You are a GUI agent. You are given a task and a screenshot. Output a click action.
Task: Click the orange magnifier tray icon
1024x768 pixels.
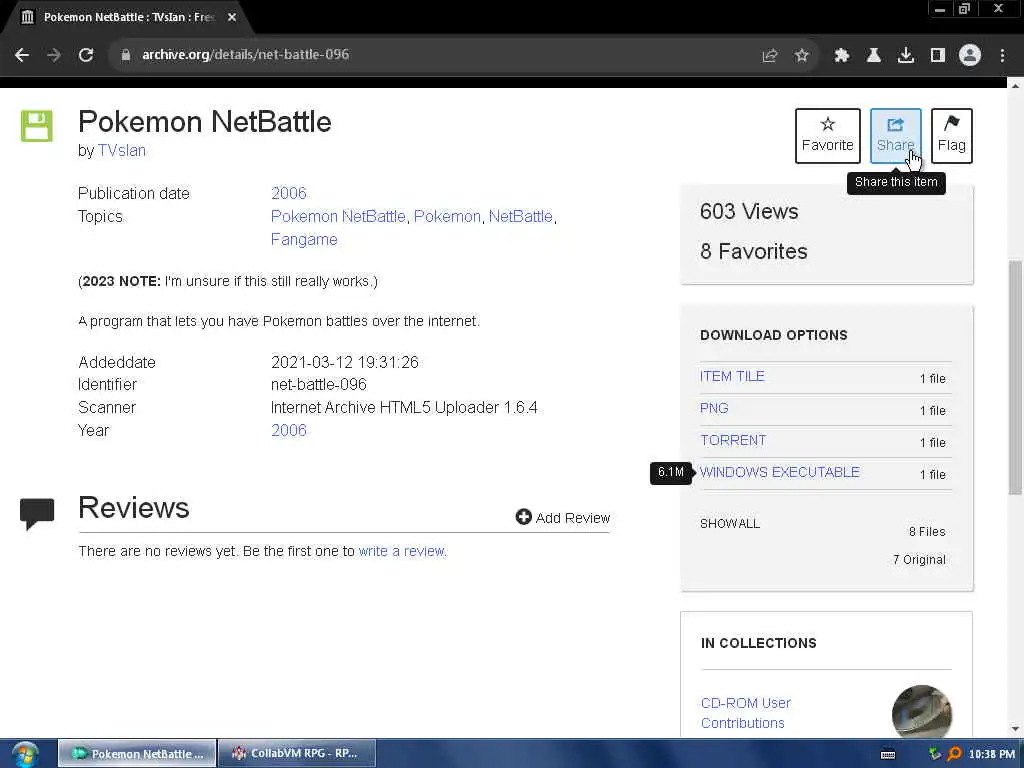click(954, 754)
